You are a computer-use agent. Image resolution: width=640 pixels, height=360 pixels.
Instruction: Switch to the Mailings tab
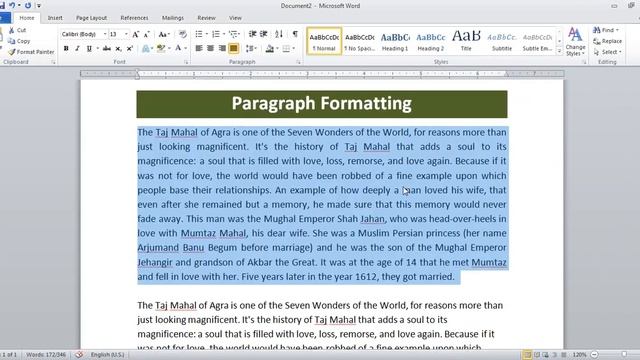tap(173, 18)
